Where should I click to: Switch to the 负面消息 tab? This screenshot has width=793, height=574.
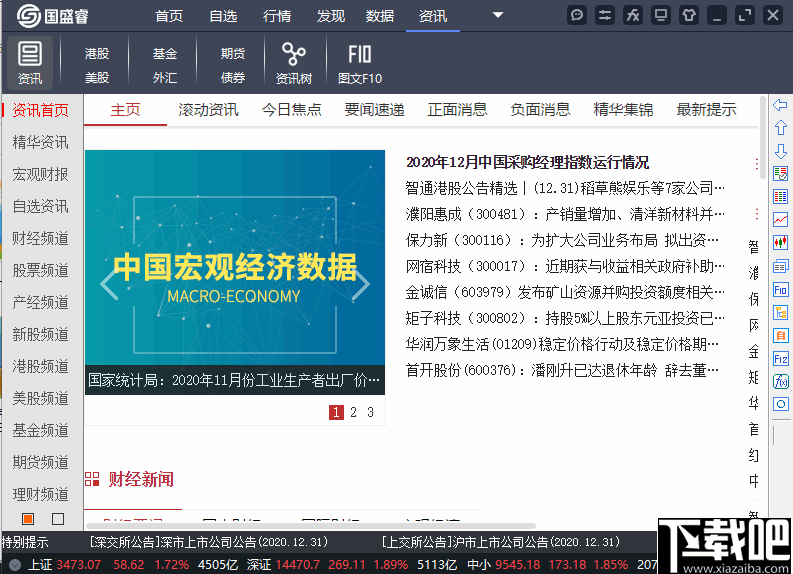coord(540,110)
